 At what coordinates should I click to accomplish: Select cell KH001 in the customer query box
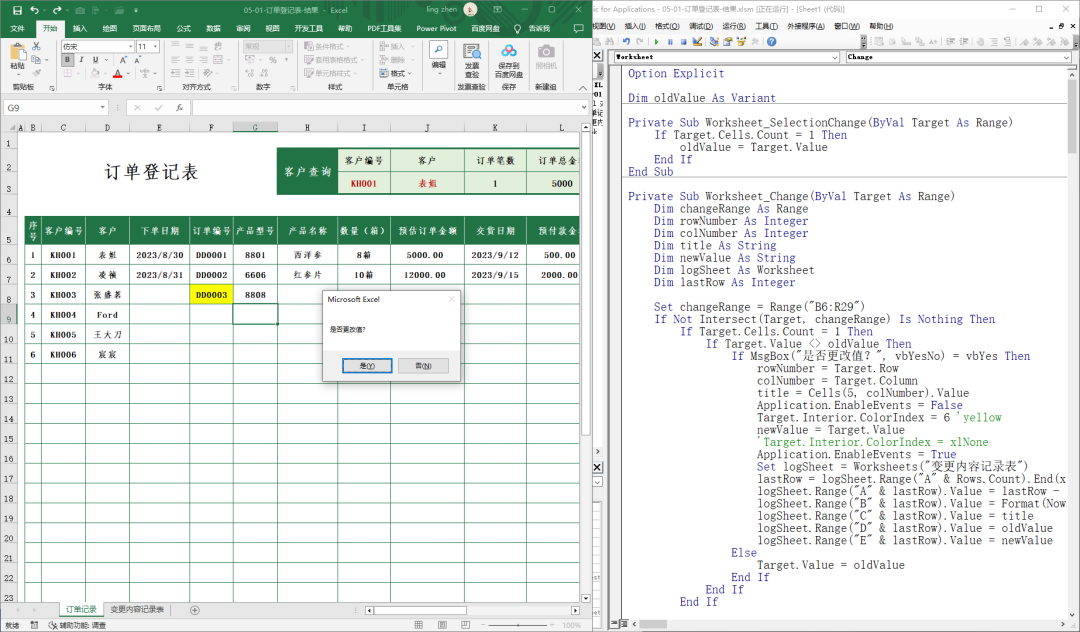tap(364, 183)
